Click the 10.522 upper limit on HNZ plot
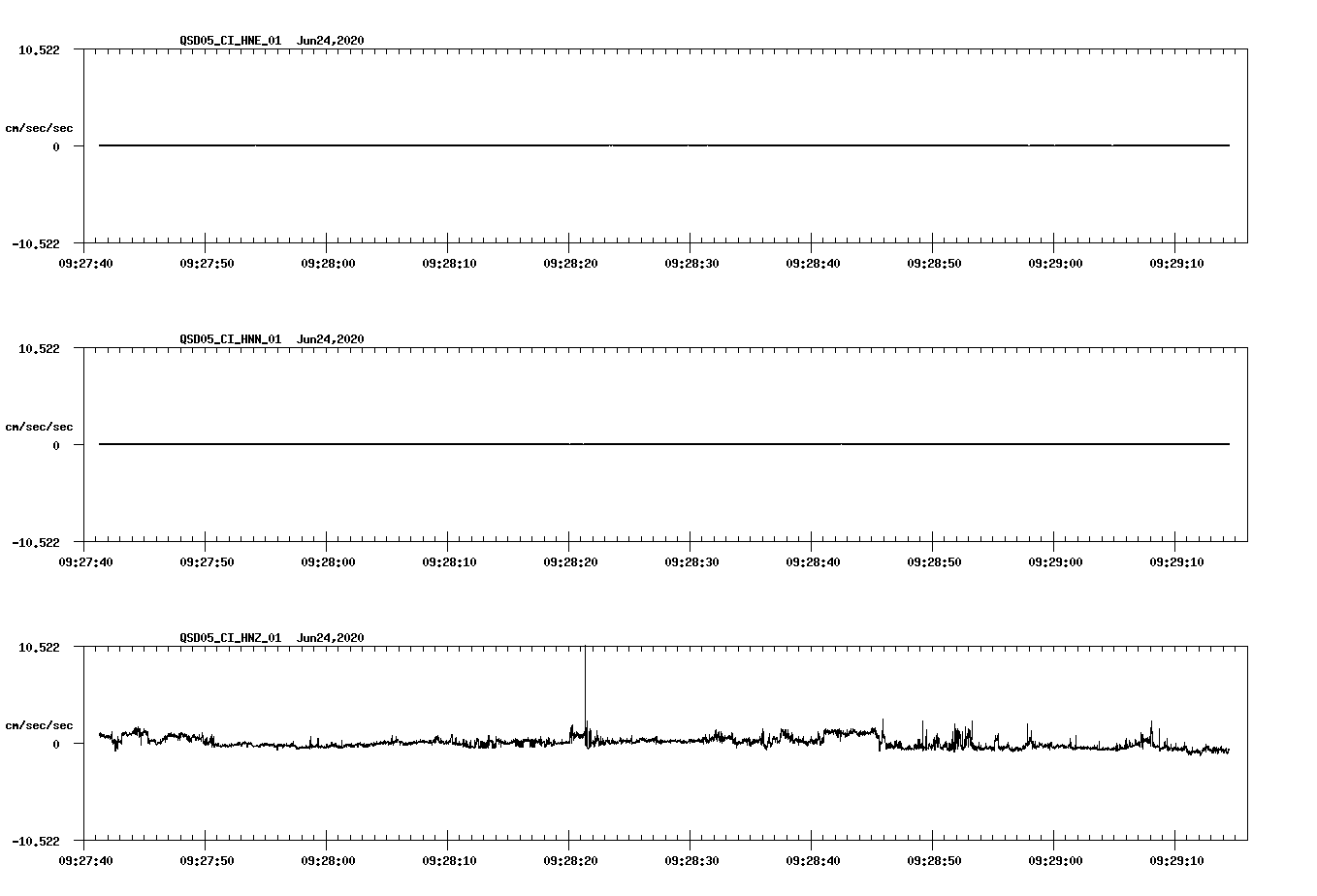Screen dimensions: 1317x896 [39, 647]
